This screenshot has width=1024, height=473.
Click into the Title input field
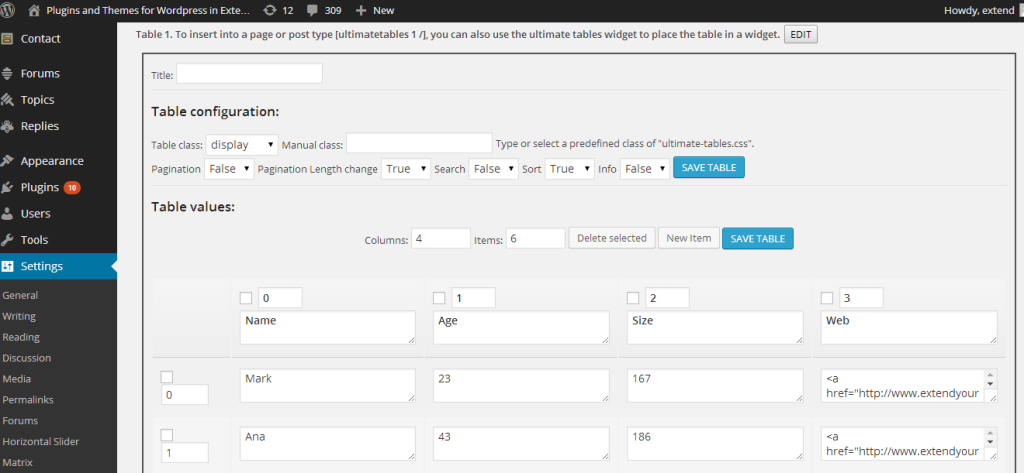coord(249,74)
